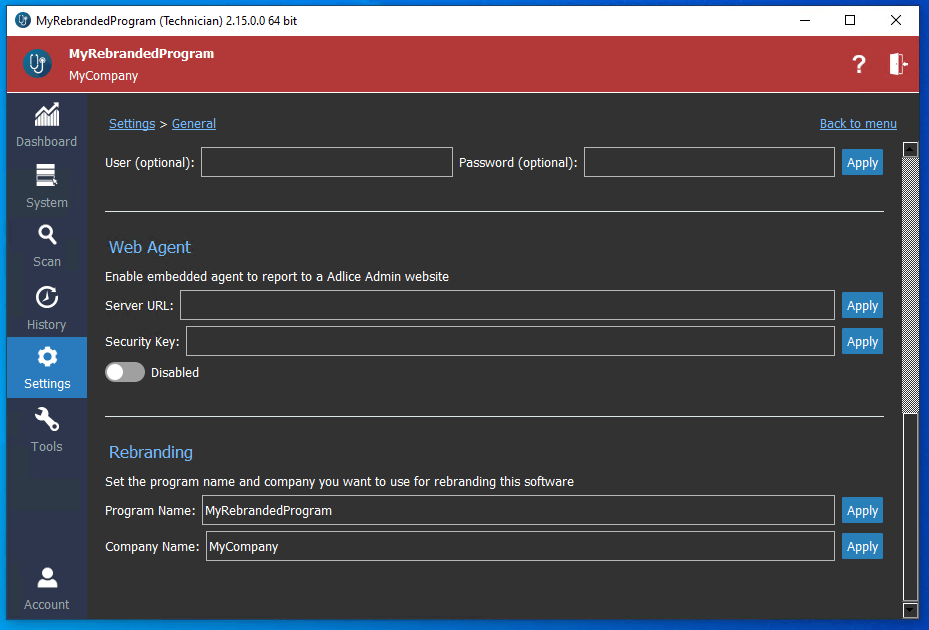Click the General breadcrumb link
Viewport: 929px width, 630px height.
click(x=194, y=124)
